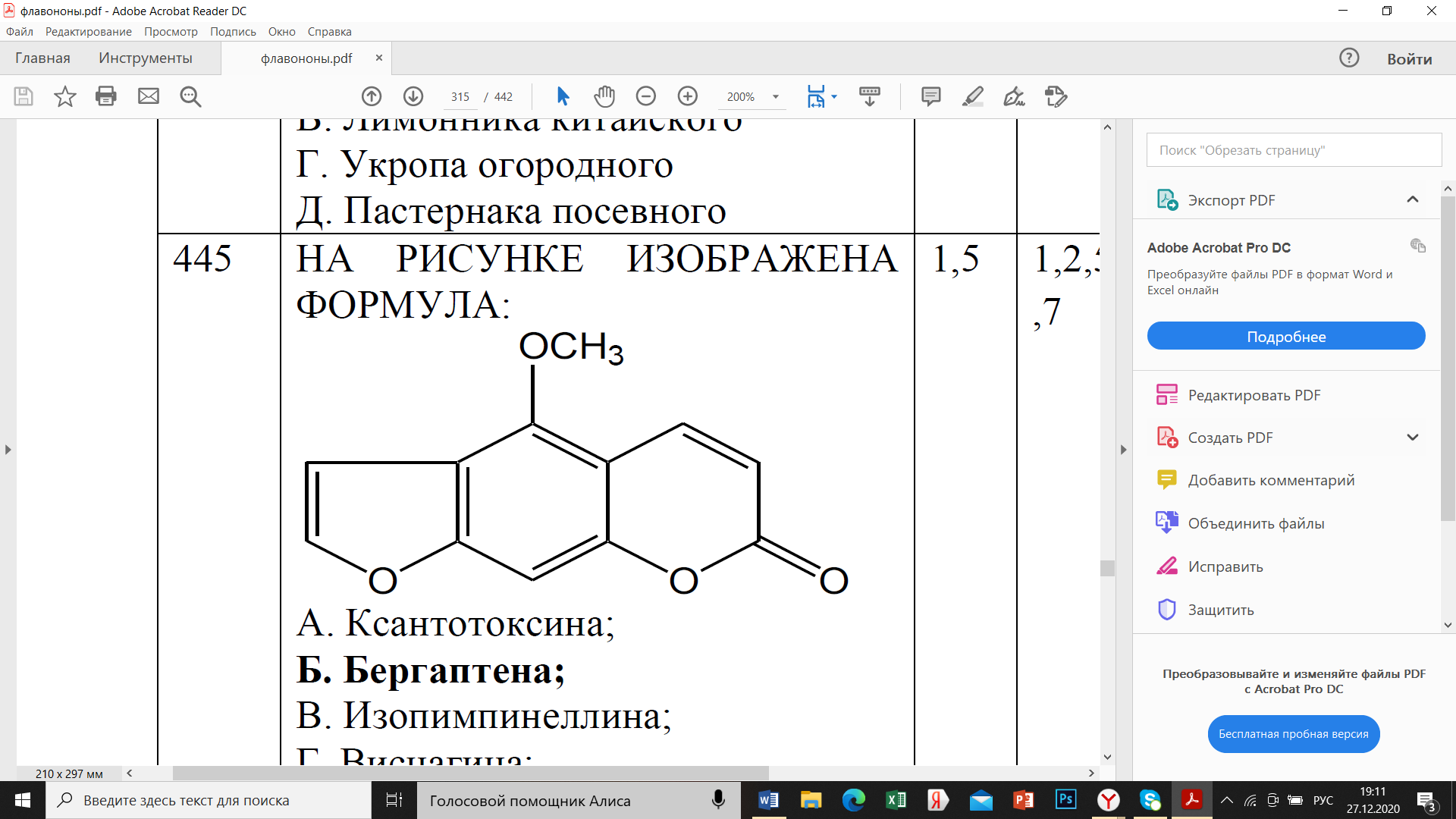This screenshot has height=819, width=1456.
Task: Add a sticky note comment
Action: [x=931, y=96]
